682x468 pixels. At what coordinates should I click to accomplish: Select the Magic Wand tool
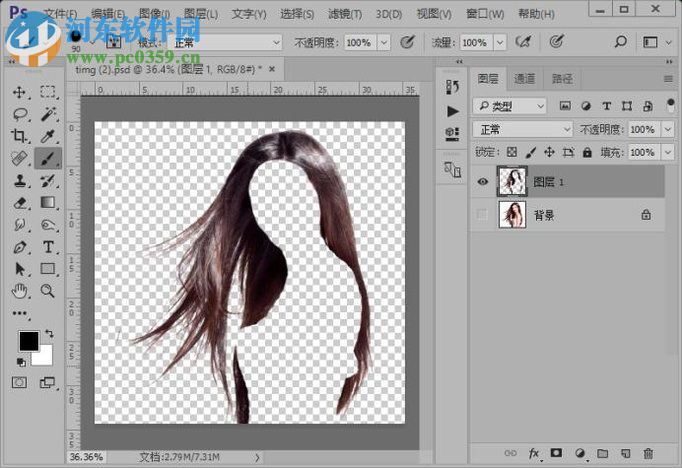click(x=47, y=114)
